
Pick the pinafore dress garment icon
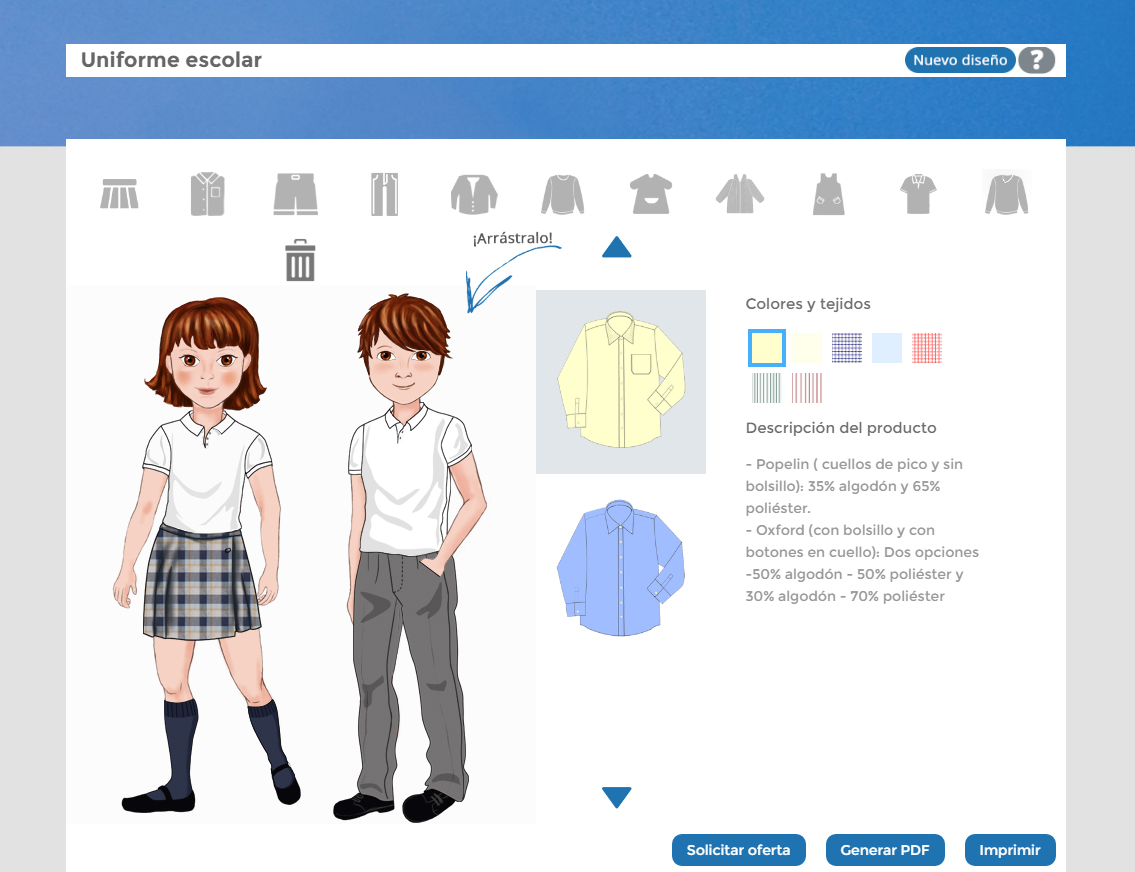pos(828,192)
